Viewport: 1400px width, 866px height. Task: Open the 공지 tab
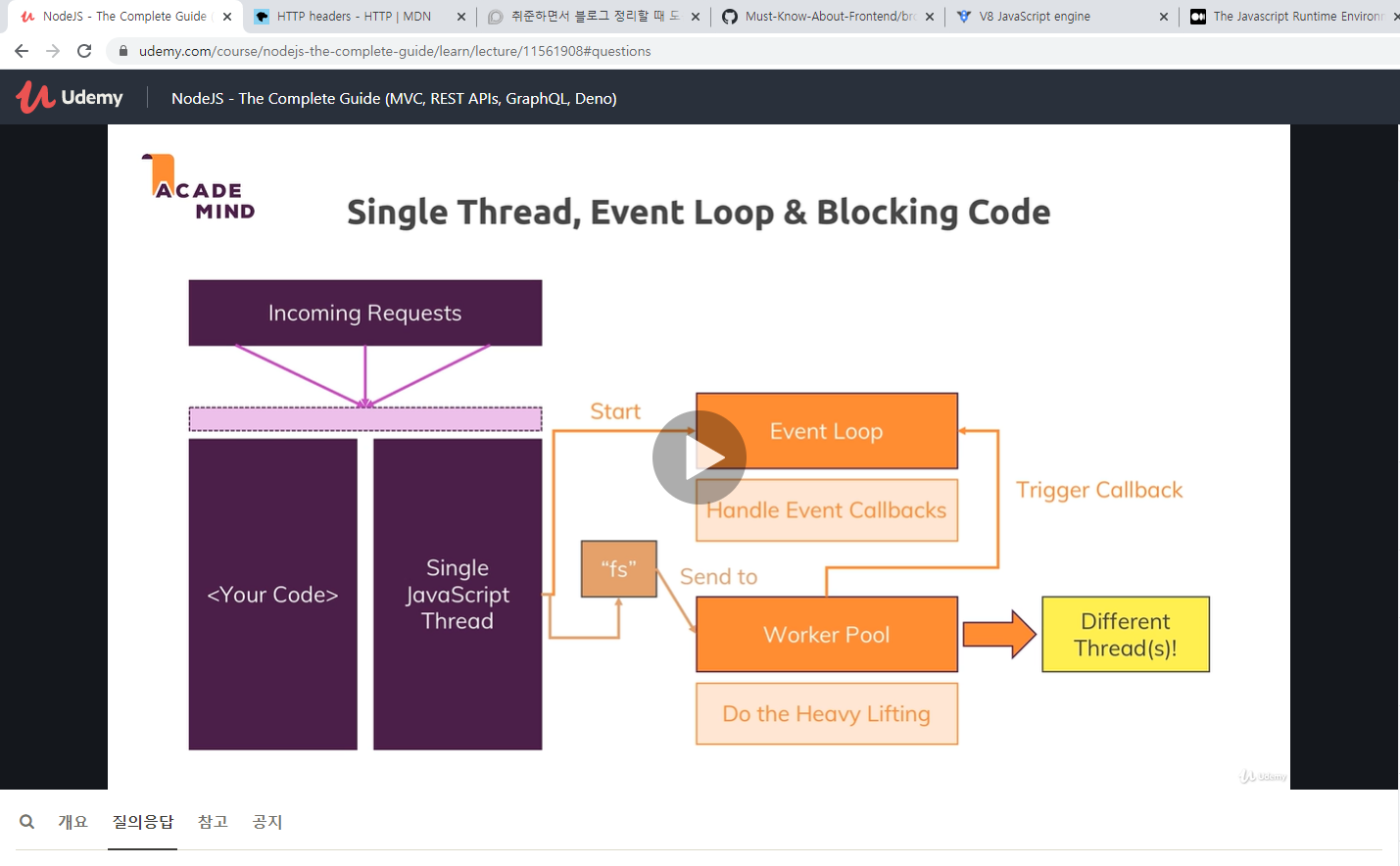266,821
